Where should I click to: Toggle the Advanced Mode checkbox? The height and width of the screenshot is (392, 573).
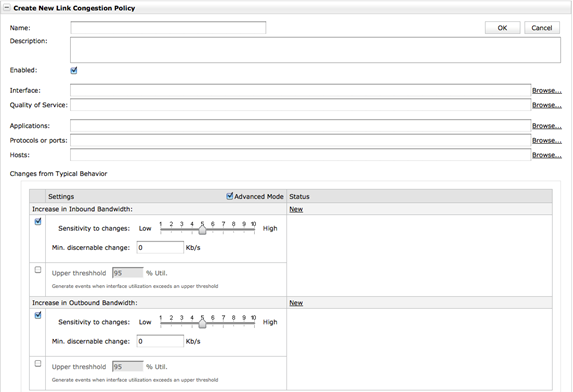tap(229, 196)
